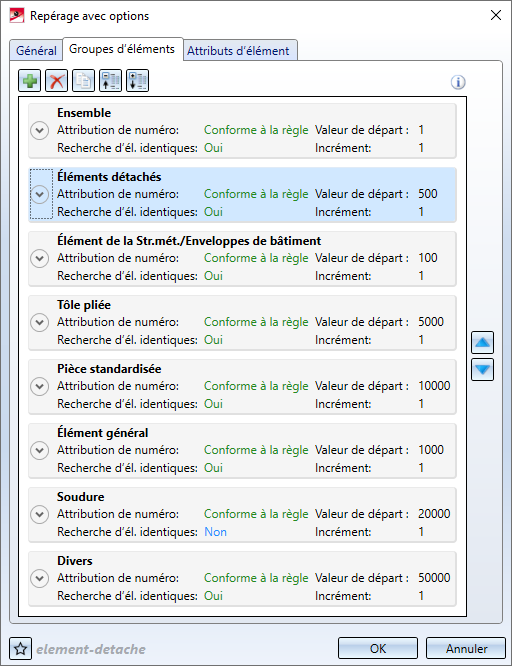Select the Pièce standardisée group title
Viewport: 512px width, 666px height.
109,369
